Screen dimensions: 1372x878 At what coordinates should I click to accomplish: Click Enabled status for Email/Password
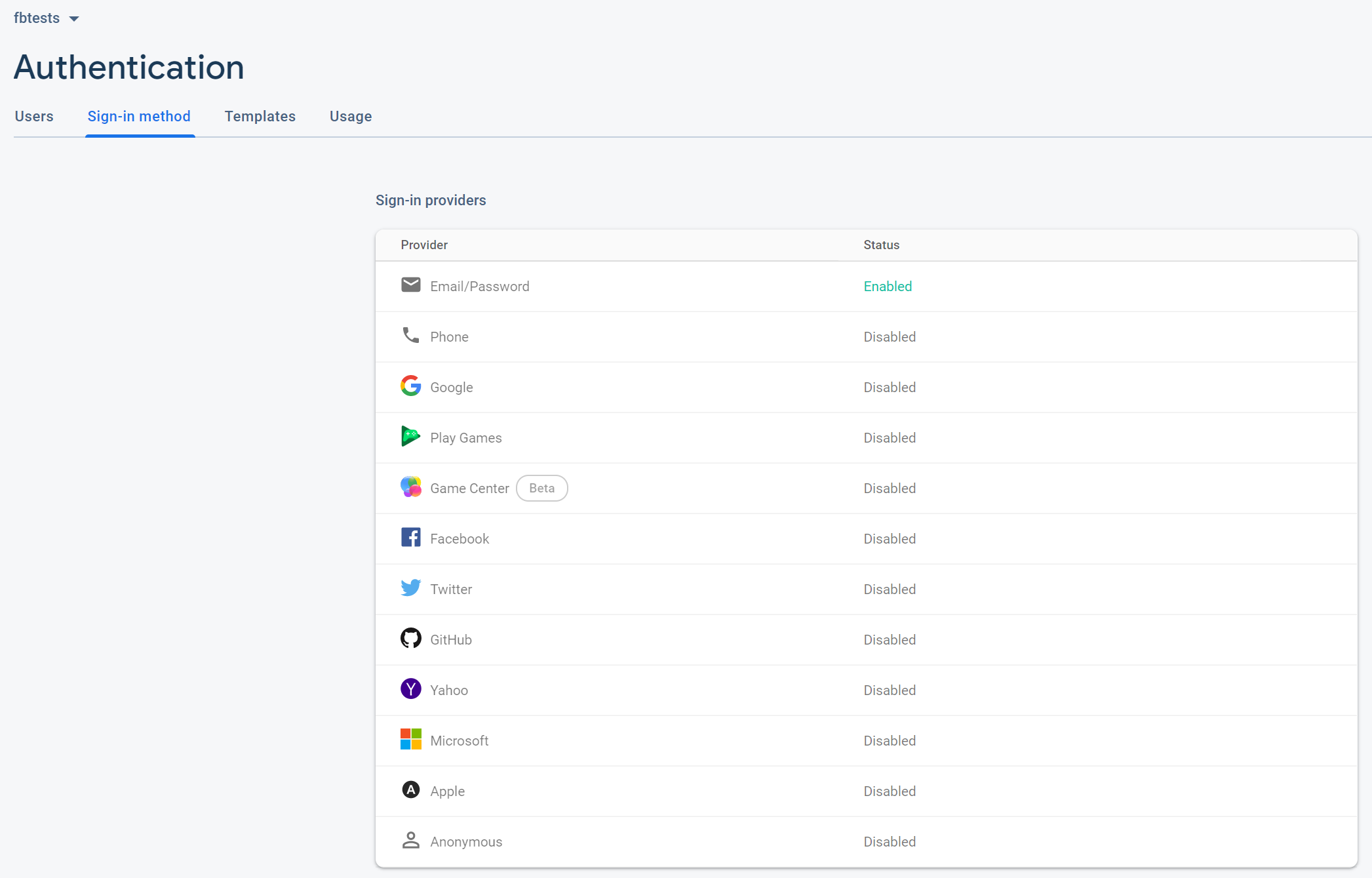pos(888,287)
